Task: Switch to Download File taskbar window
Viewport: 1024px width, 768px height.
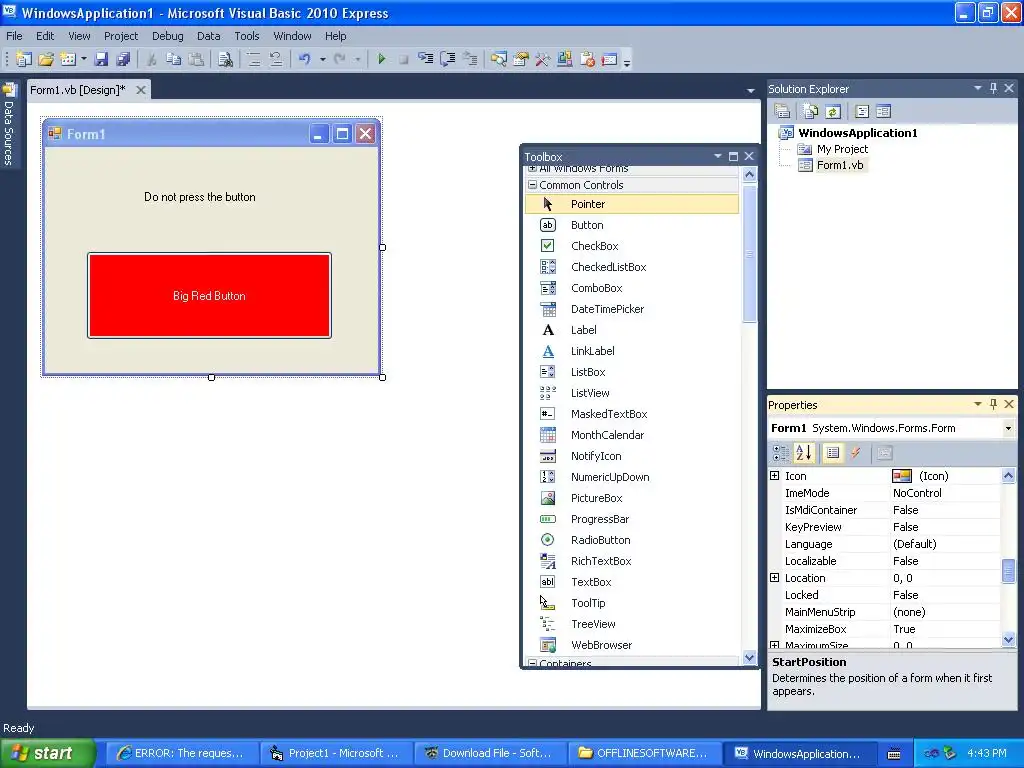Action: 489,753
